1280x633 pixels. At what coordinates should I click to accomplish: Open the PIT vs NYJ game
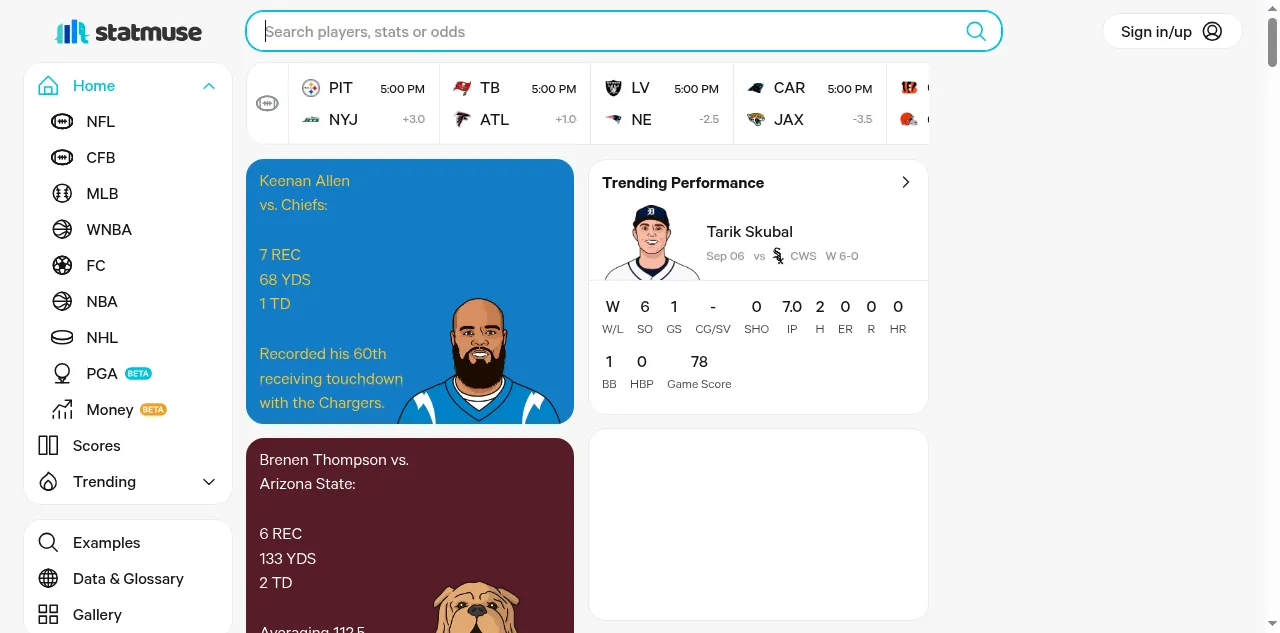coord(363,104)
